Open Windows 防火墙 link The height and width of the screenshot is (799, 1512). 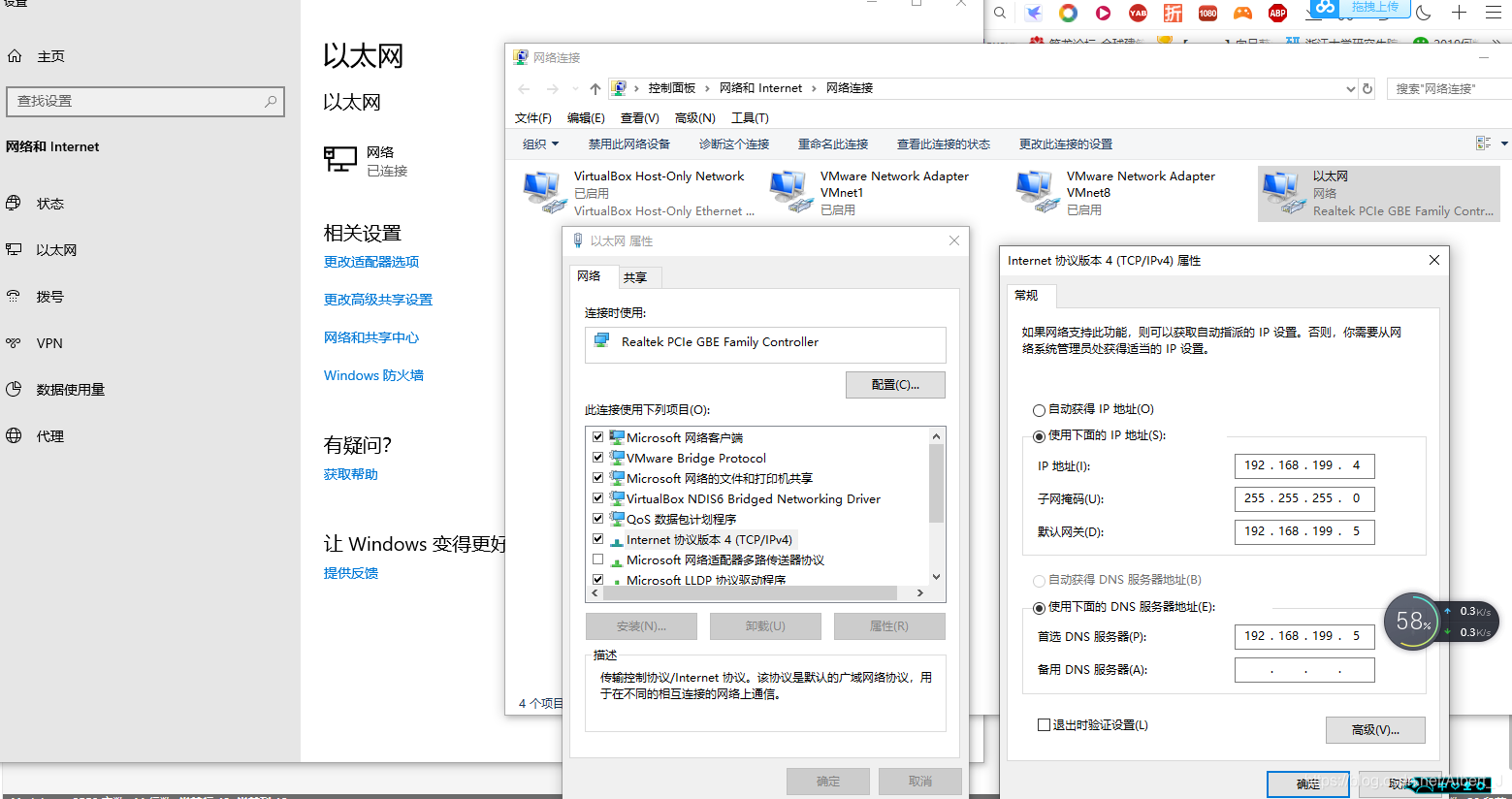[373, 375]
